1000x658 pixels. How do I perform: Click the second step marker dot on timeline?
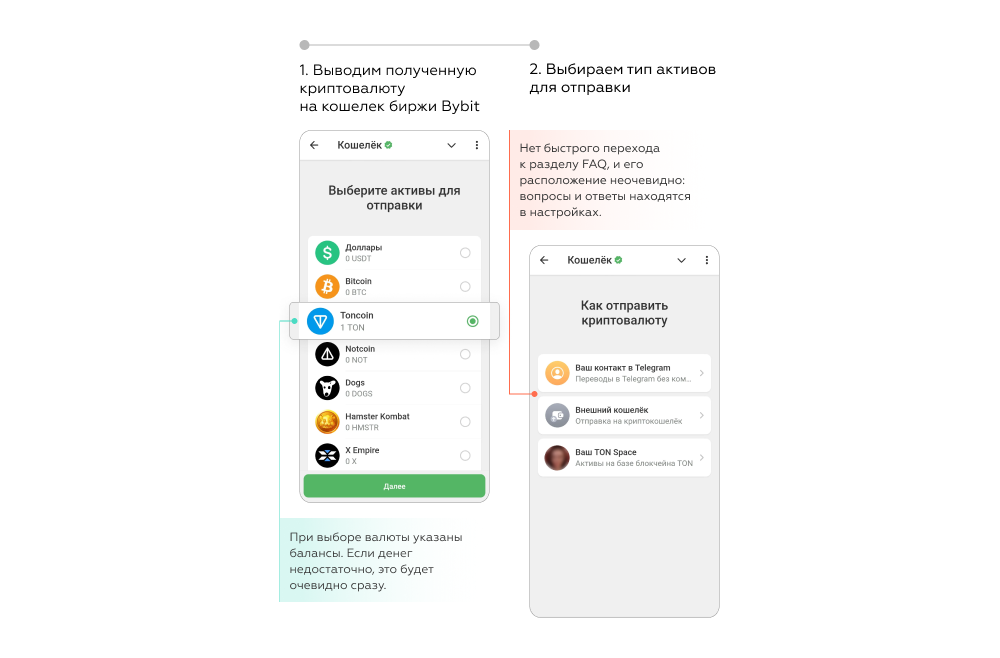point(534,45)
